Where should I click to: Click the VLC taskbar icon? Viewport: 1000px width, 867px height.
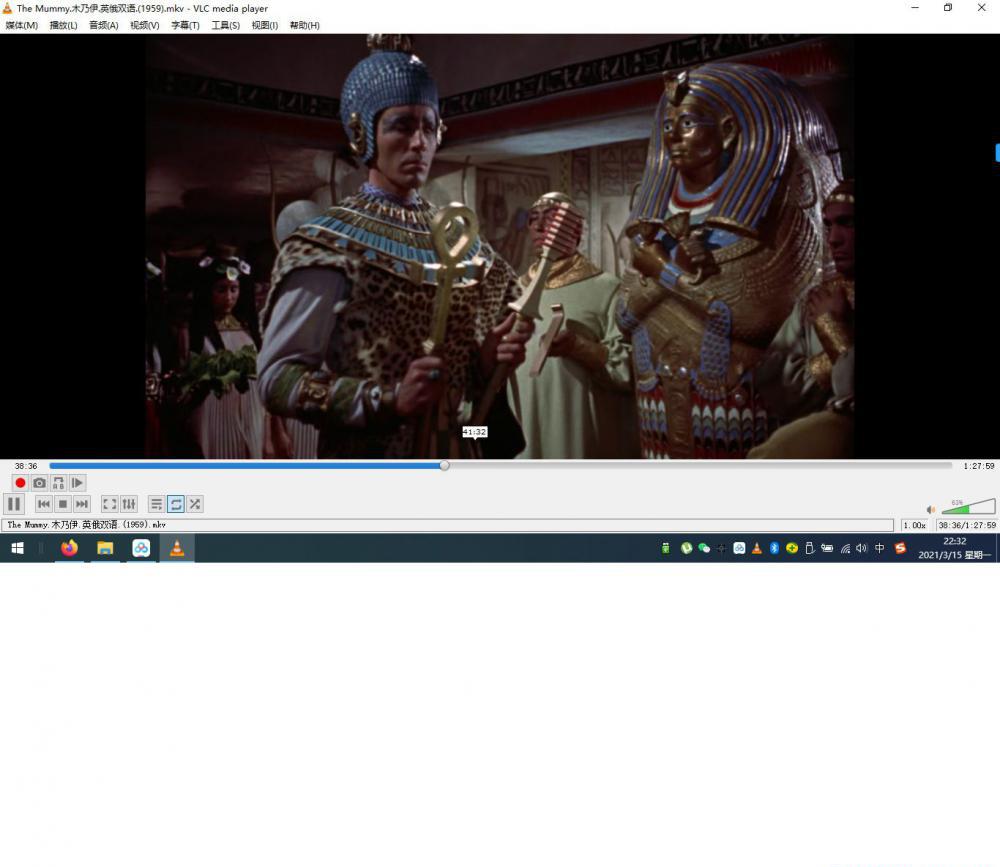177,548
